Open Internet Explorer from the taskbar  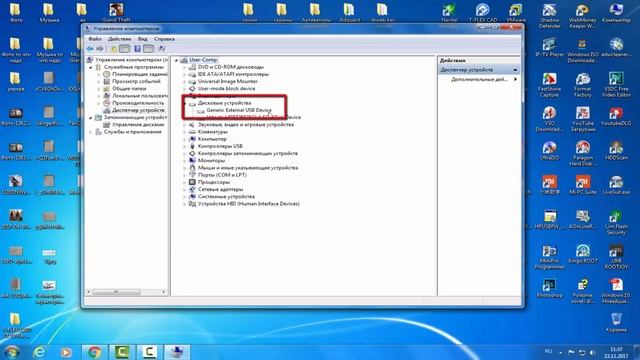coord(39,352)
